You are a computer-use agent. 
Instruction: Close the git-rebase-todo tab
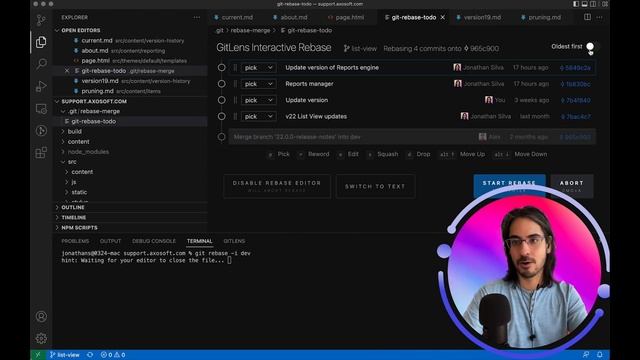coord(443,18)
